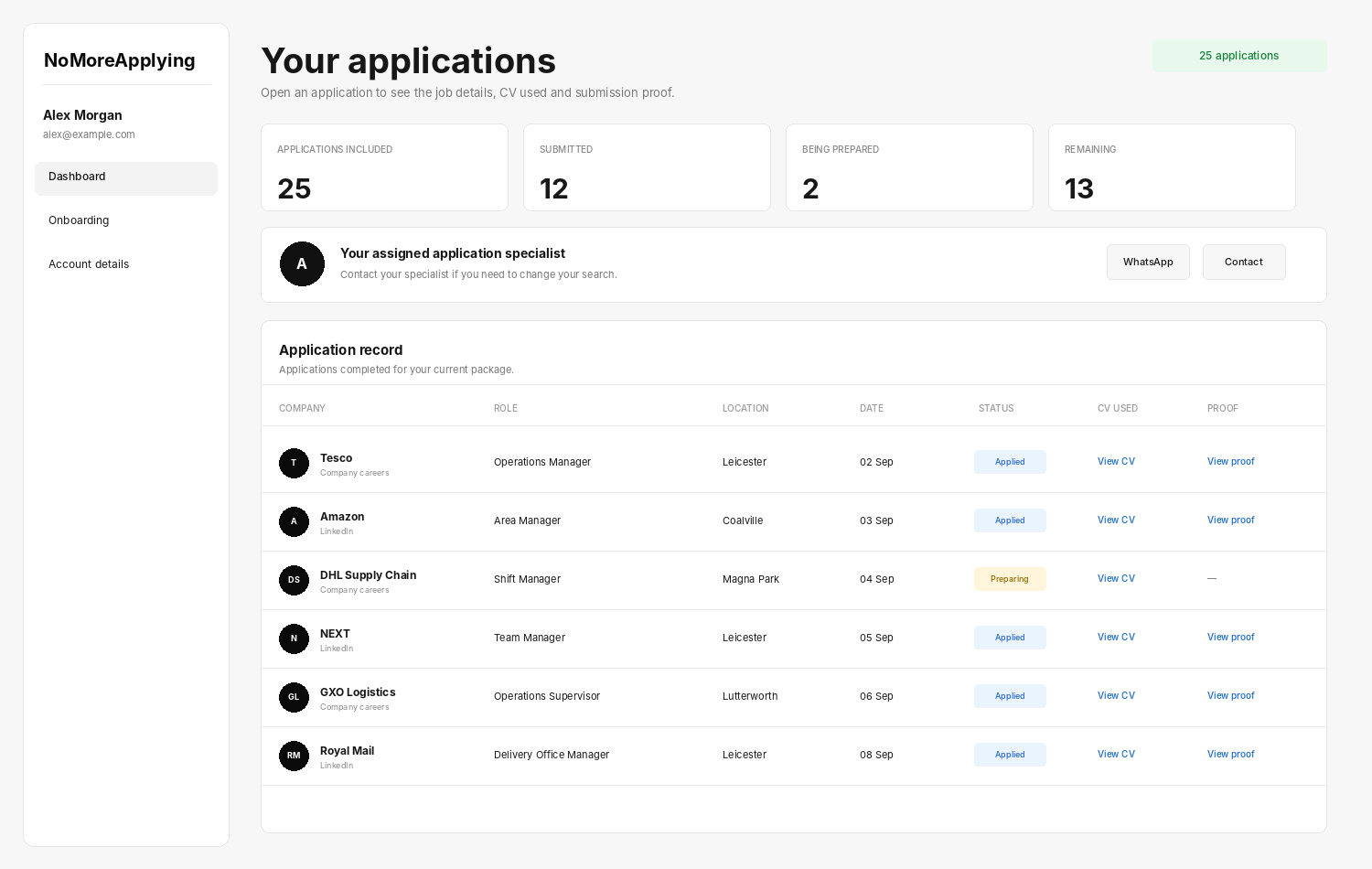Click the 08 Sep date cell
Image resolution: width=1372 pixels, height=869 pixels.
(x=876, y=755)
